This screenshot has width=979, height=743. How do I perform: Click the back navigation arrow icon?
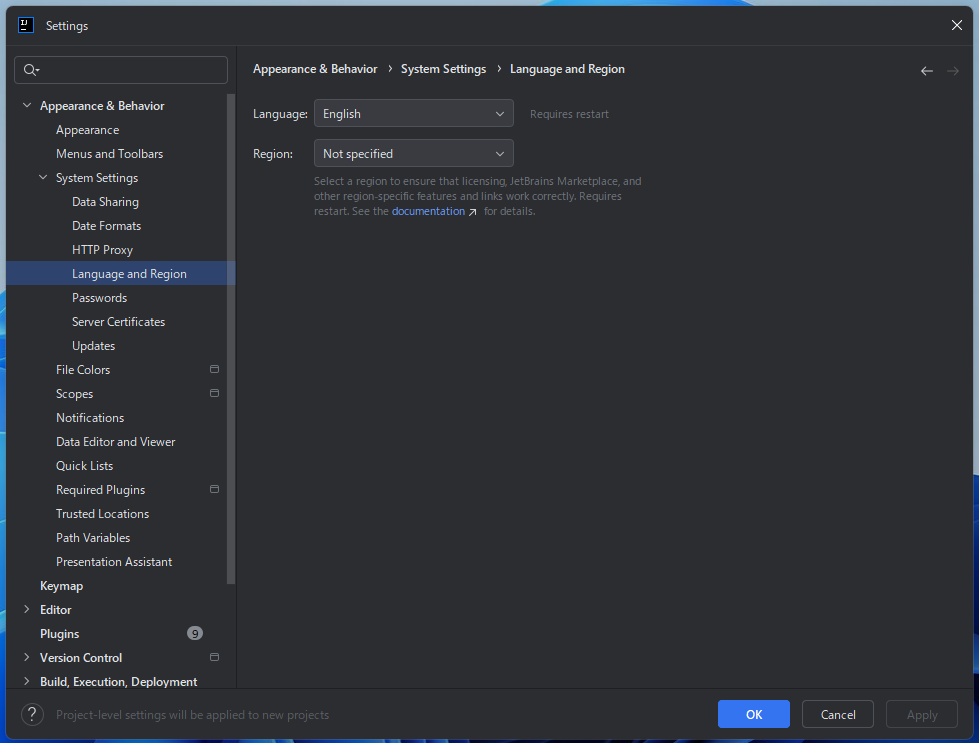(x=926, y=71)
